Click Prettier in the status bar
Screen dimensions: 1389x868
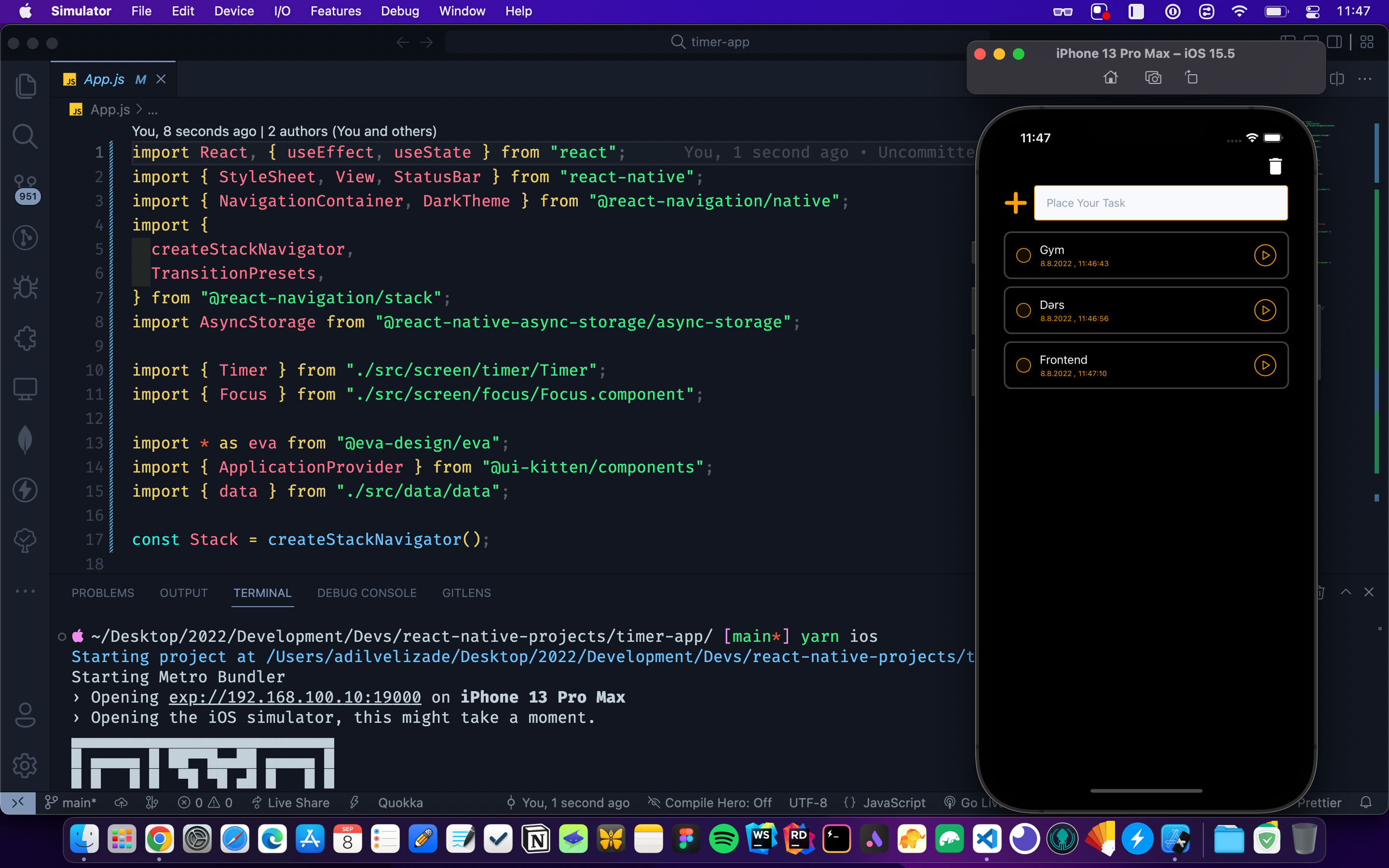1320,802
